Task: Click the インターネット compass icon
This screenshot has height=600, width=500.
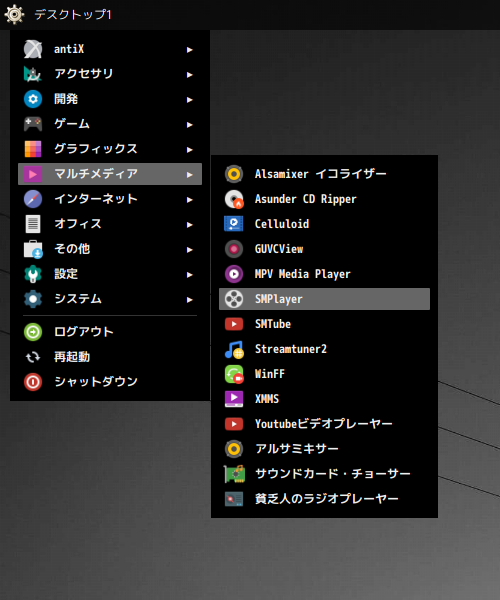Action: [x=33, y=199]
